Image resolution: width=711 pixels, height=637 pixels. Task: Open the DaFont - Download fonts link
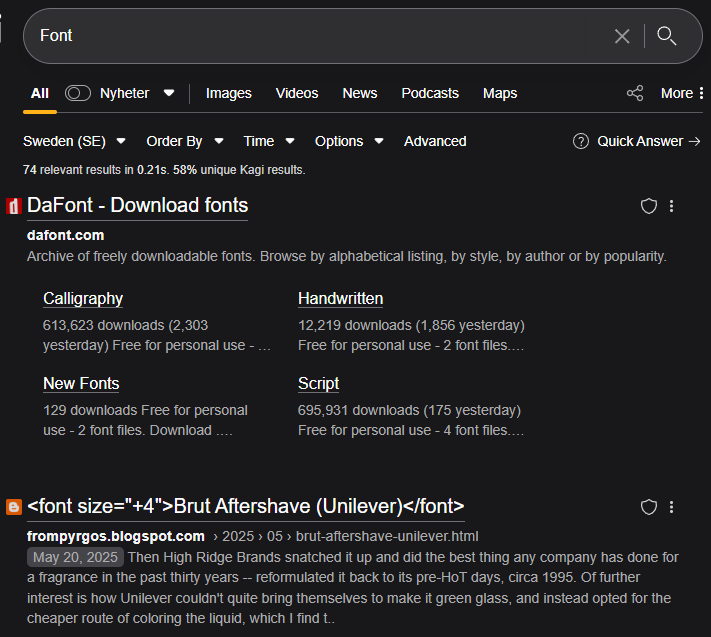click(x=137, y=205)
